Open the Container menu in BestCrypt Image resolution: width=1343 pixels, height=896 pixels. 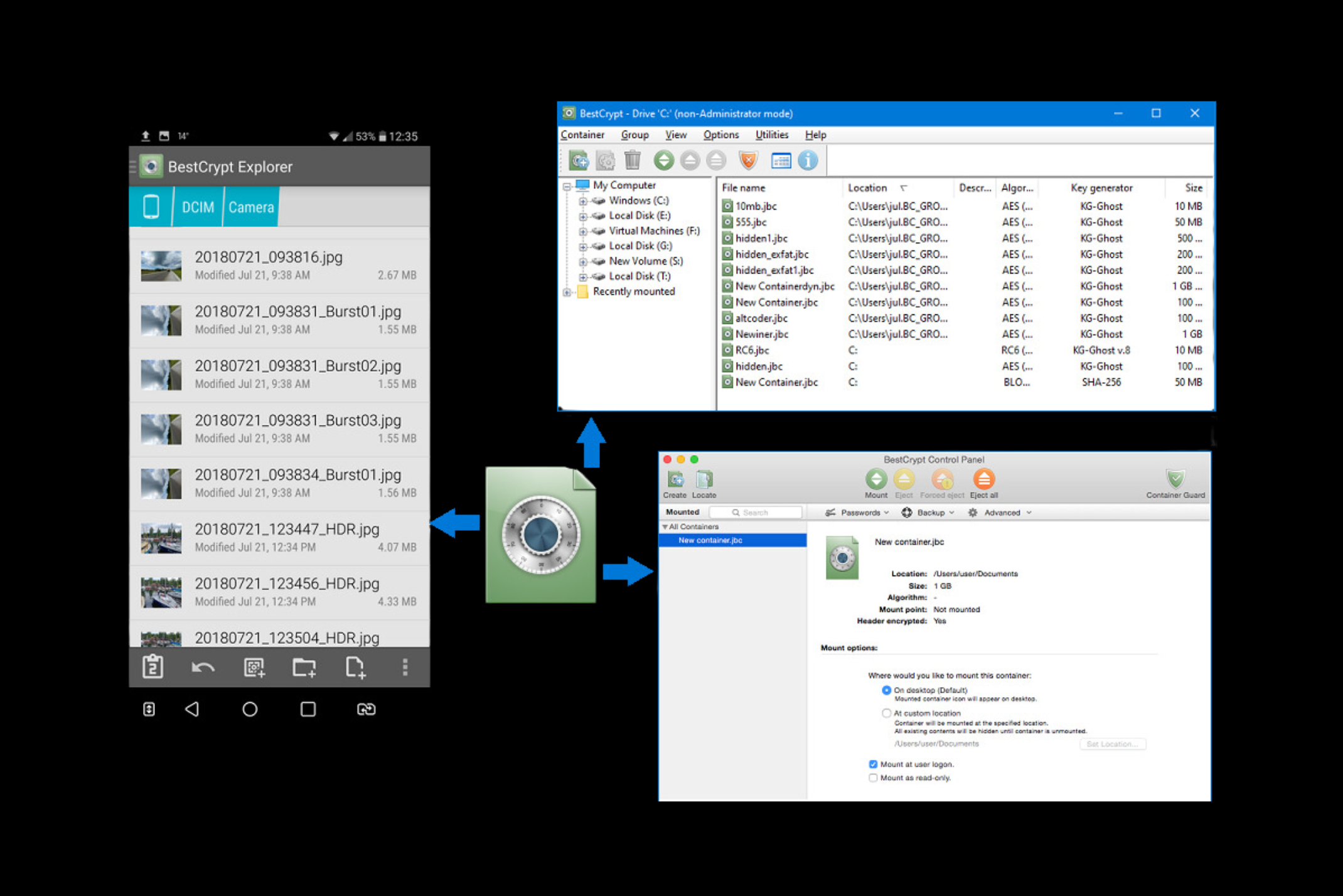(x=582, y=135)
